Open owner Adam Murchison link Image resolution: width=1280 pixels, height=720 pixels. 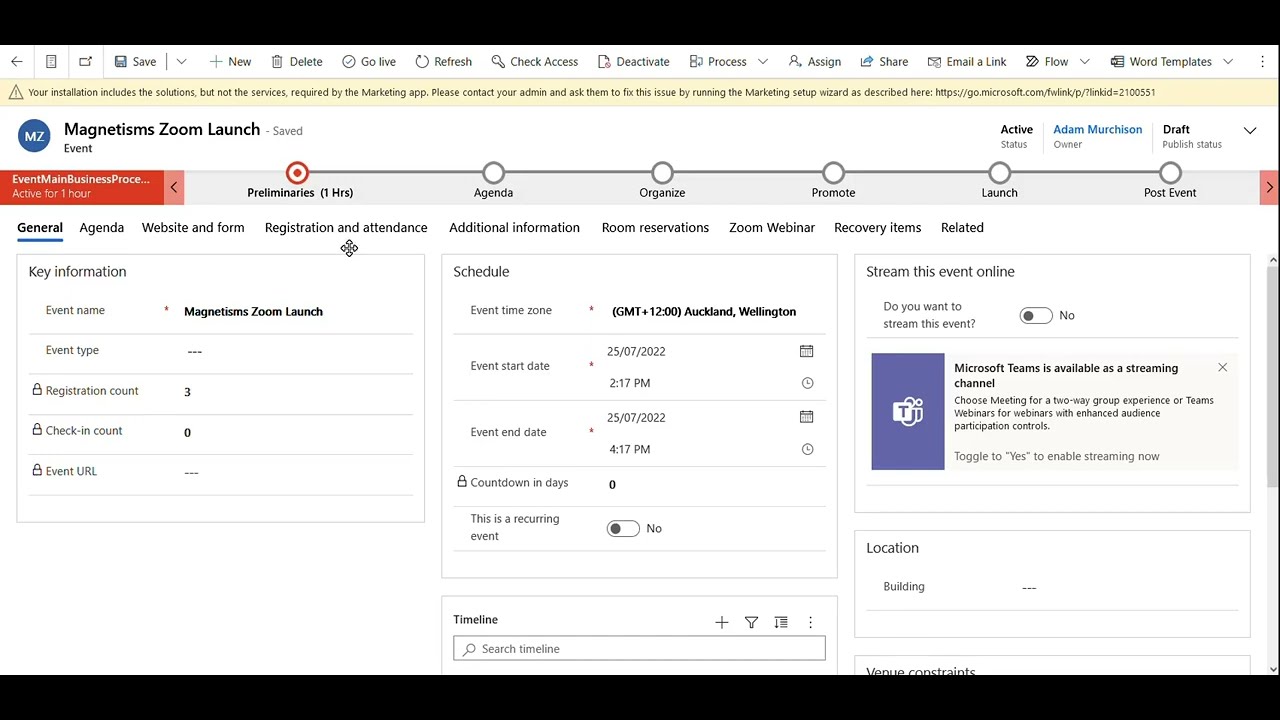point(1097,129)
